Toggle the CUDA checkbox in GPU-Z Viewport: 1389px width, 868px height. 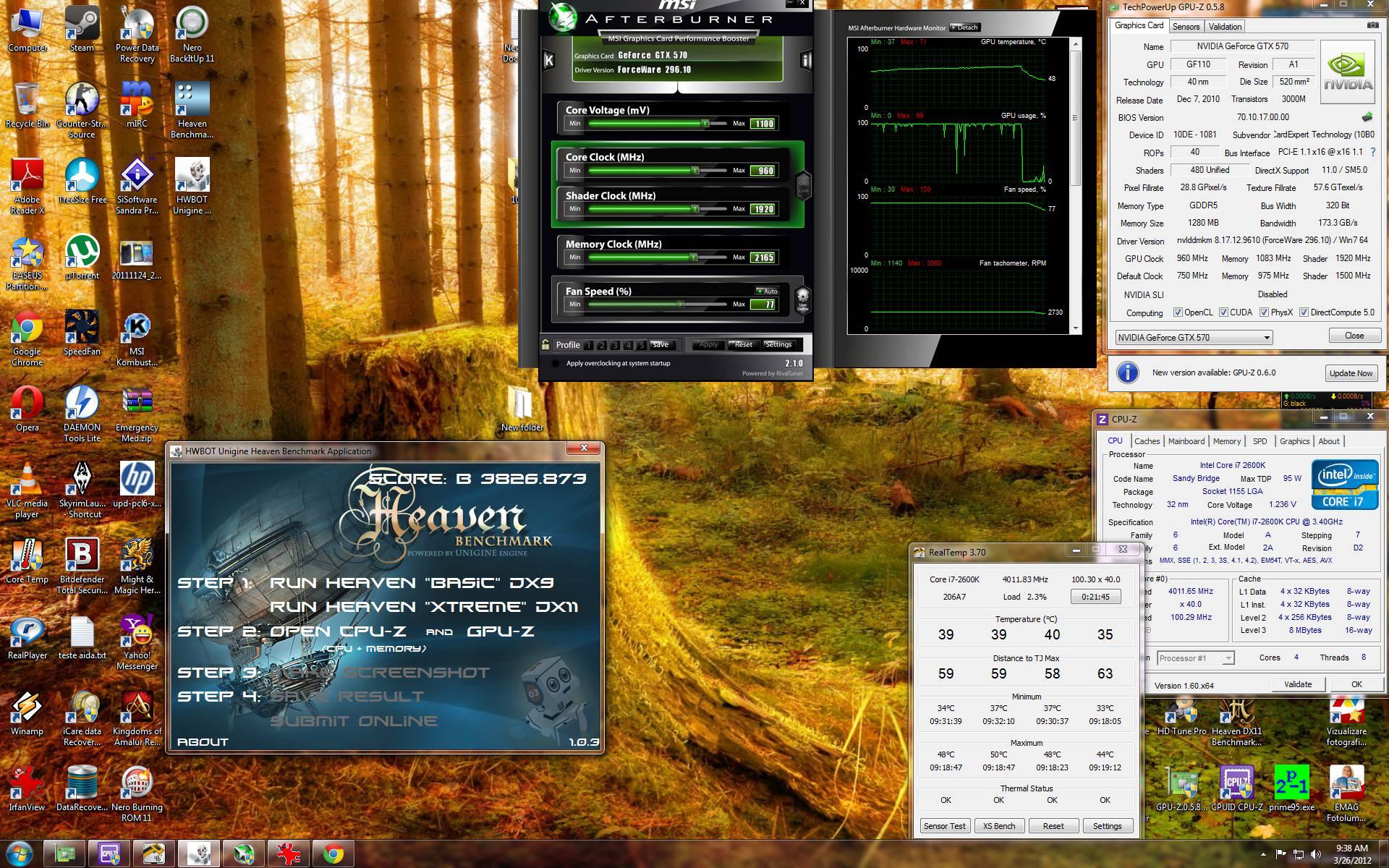click(x=1223, y=312)
